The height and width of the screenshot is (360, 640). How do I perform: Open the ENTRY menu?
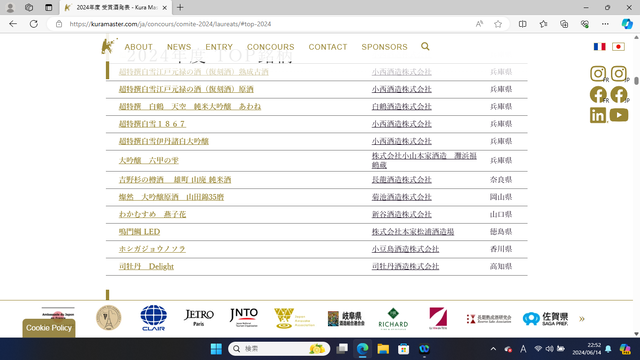pos(219,47)
